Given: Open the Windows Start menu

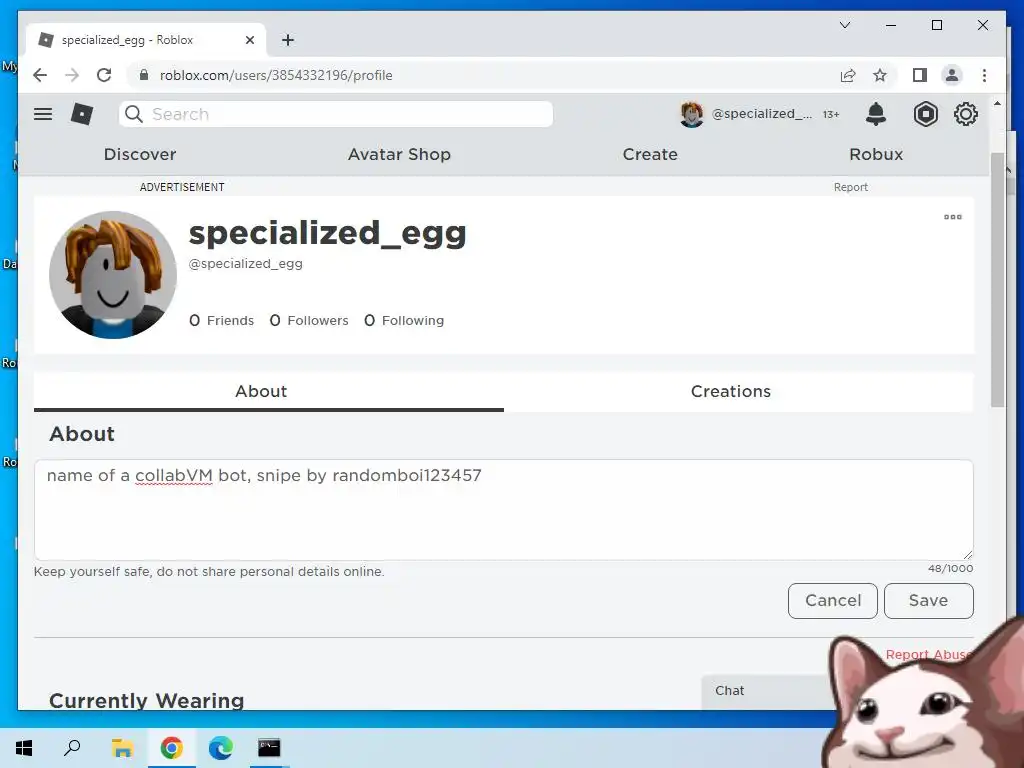Looking at the screenshot, I should point(24,748).
